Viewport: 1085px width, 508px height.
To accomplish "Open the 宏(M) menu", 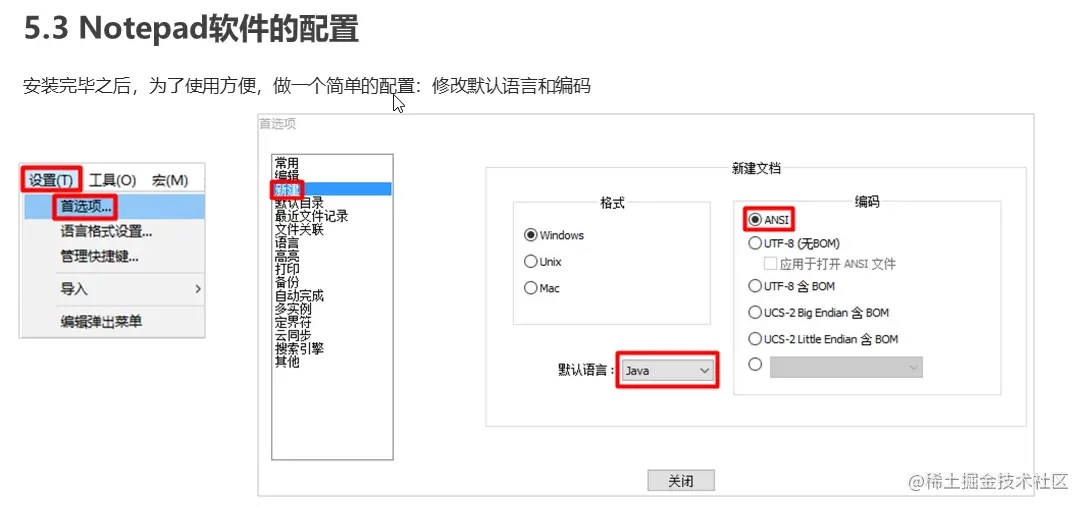I will 170,180.
